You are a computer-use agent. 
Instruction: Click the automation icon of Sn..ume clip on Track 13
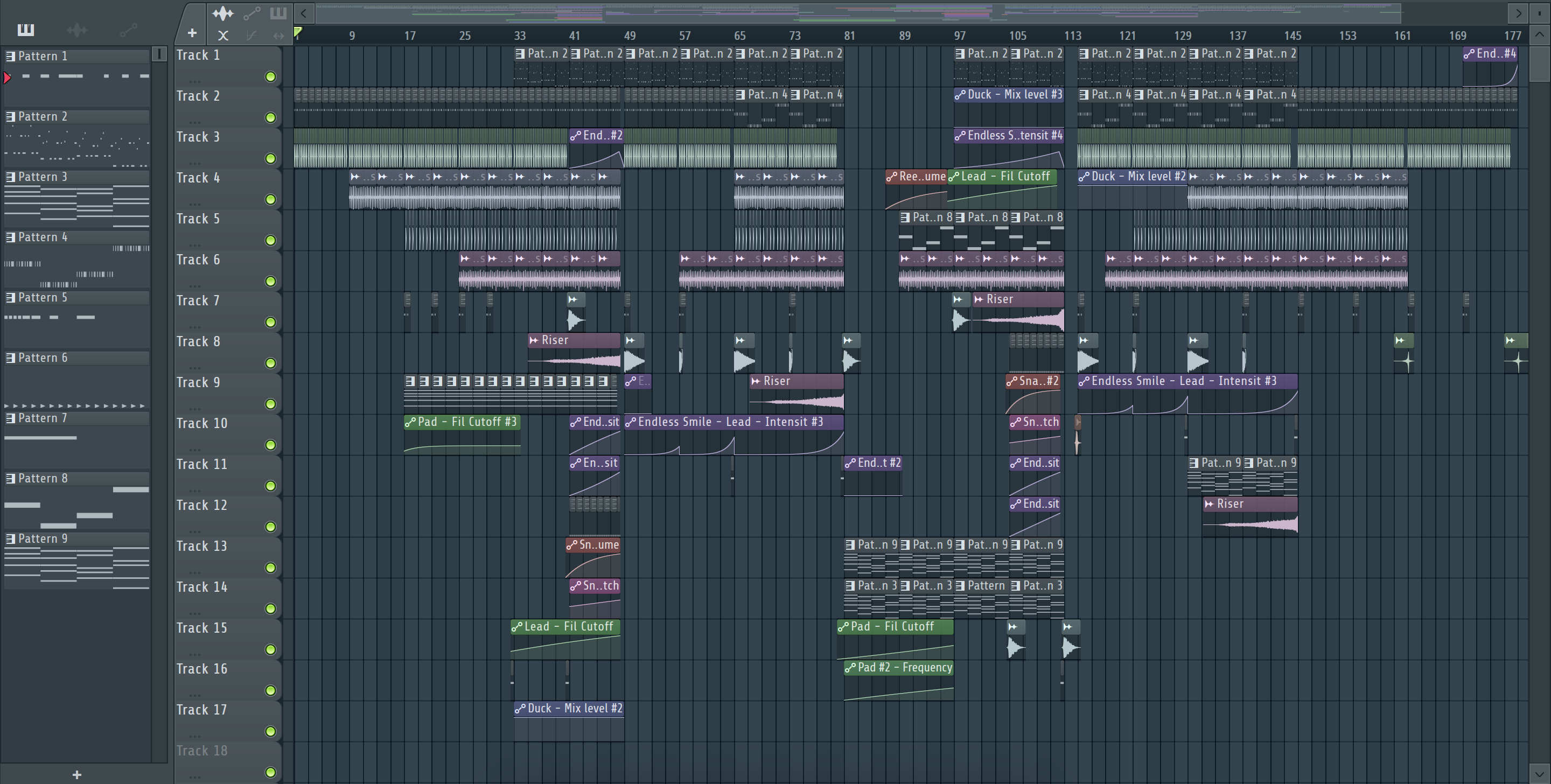pyautogui.click(x=572, y=544)
